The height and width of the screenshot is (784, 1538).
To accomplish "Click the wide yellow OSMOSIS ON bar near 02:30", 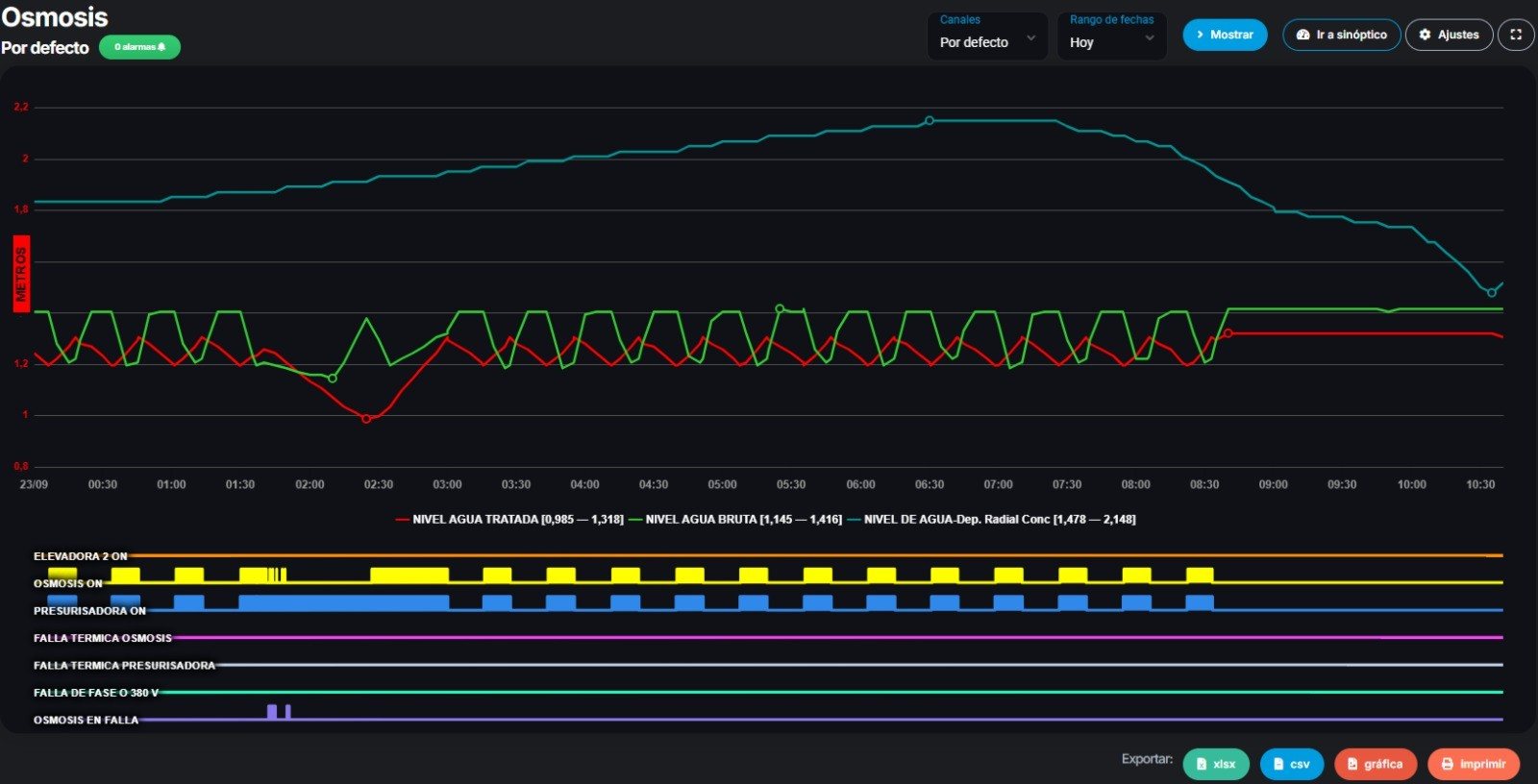I will pyautogui.click(x=409, y=575).
